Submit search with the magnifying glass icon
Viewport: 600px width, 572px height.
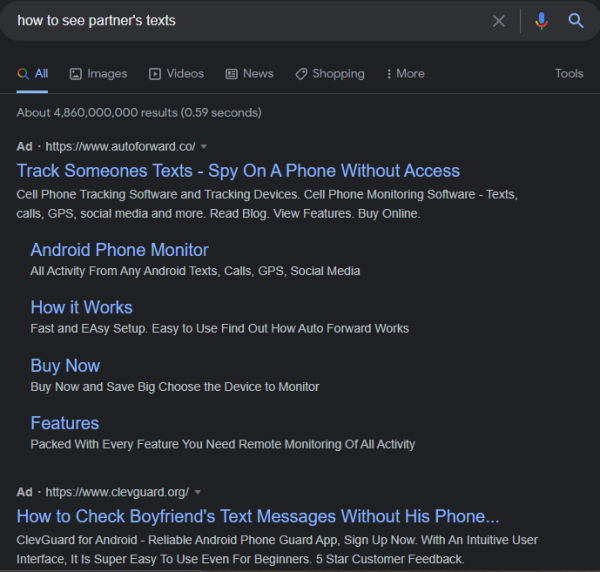576,21
